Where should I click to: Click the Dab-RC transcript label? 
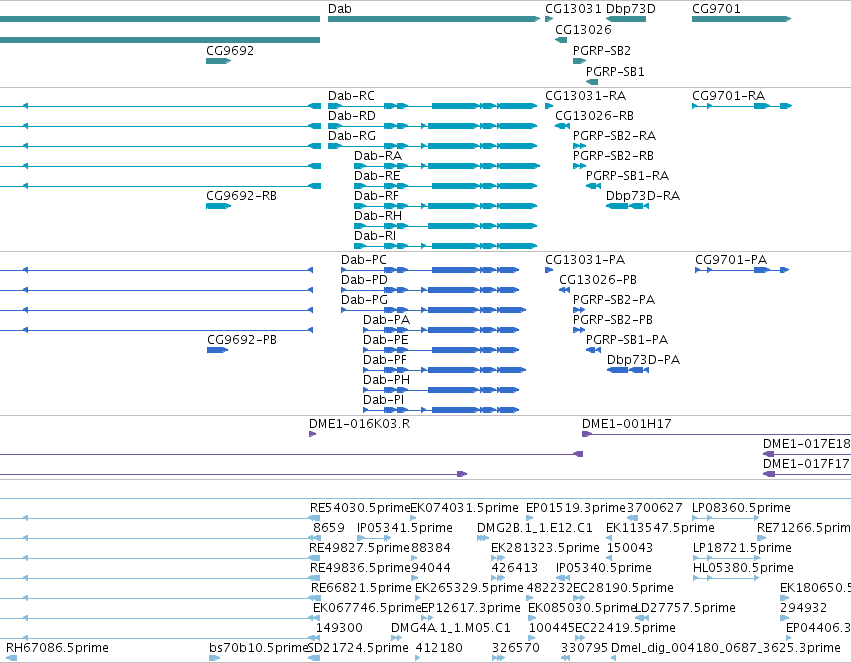point(351,96)
